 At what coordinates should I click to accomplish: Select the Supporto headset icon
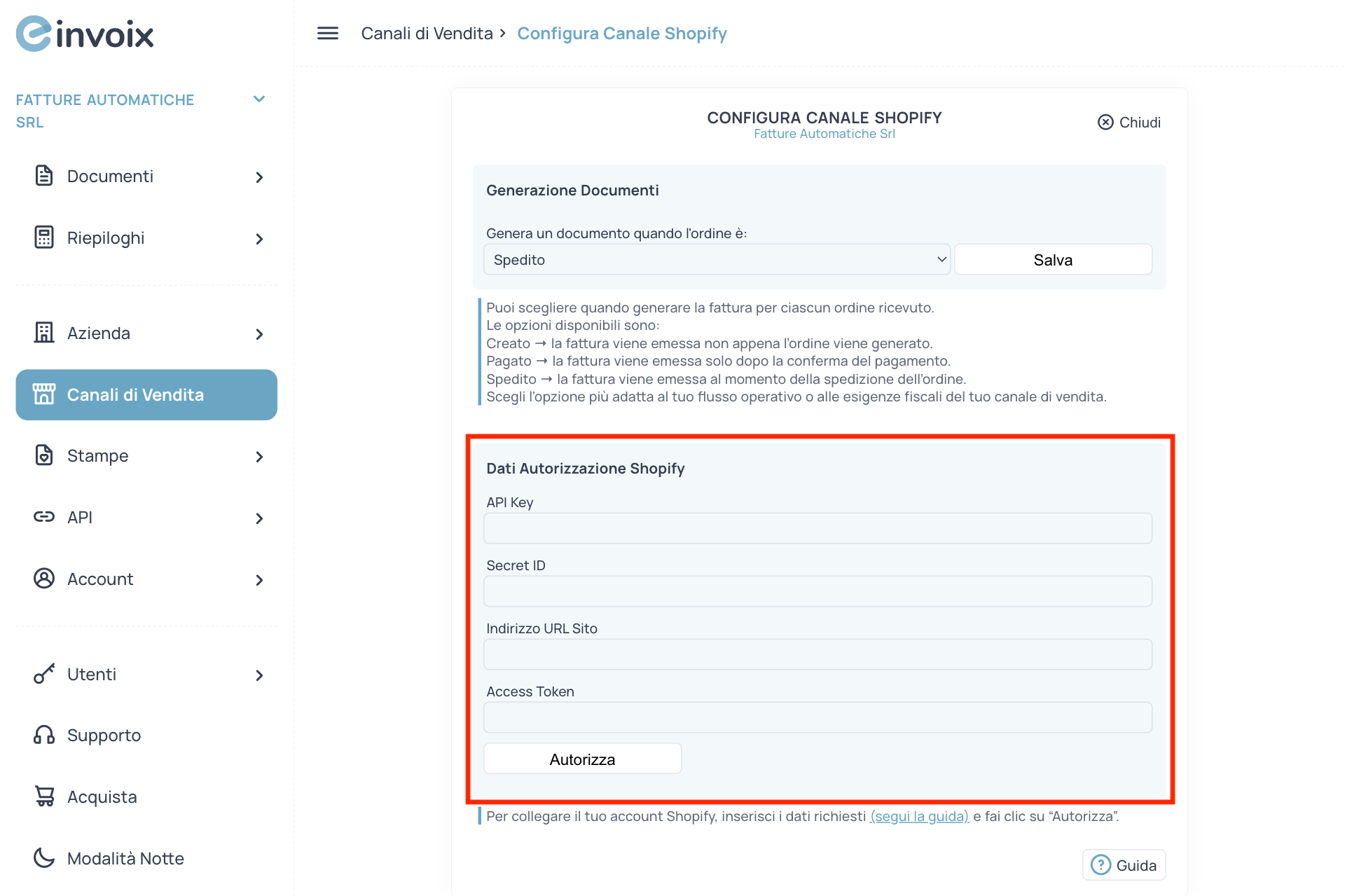[x=43, y=734]
